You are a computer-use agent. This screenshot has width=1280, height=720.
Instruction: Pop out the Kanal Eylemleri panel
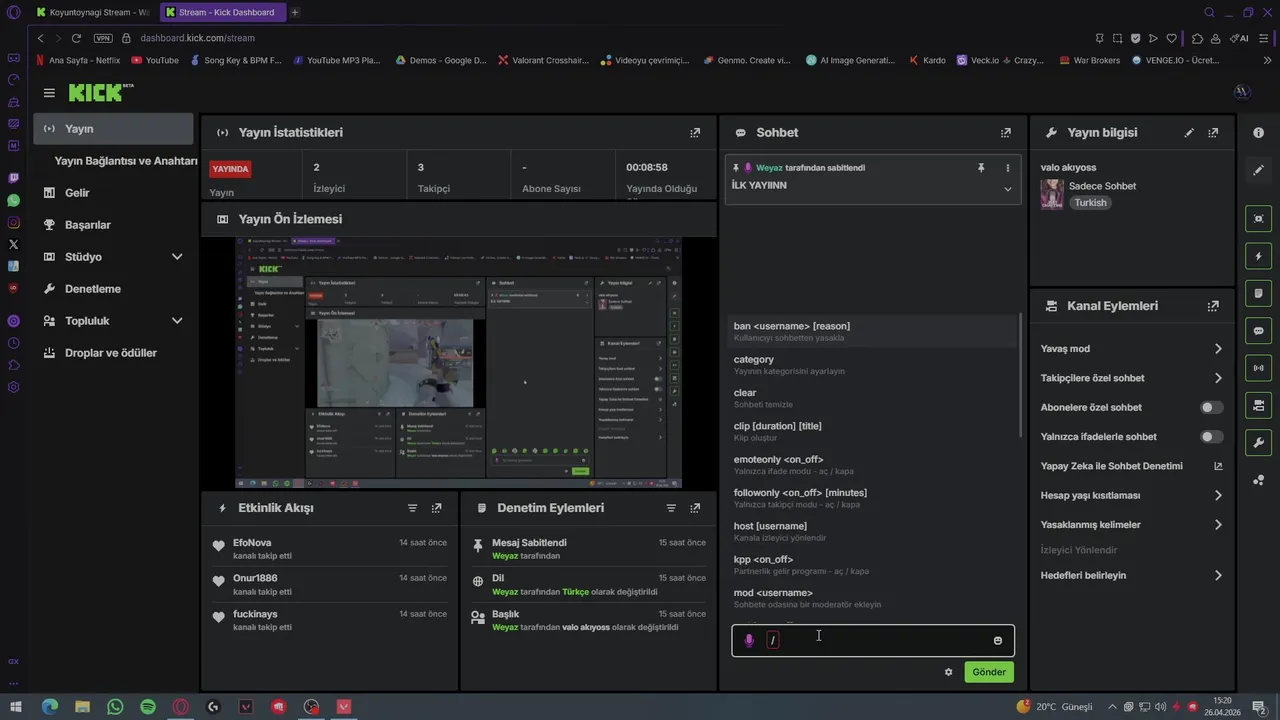pos(1213,306)
